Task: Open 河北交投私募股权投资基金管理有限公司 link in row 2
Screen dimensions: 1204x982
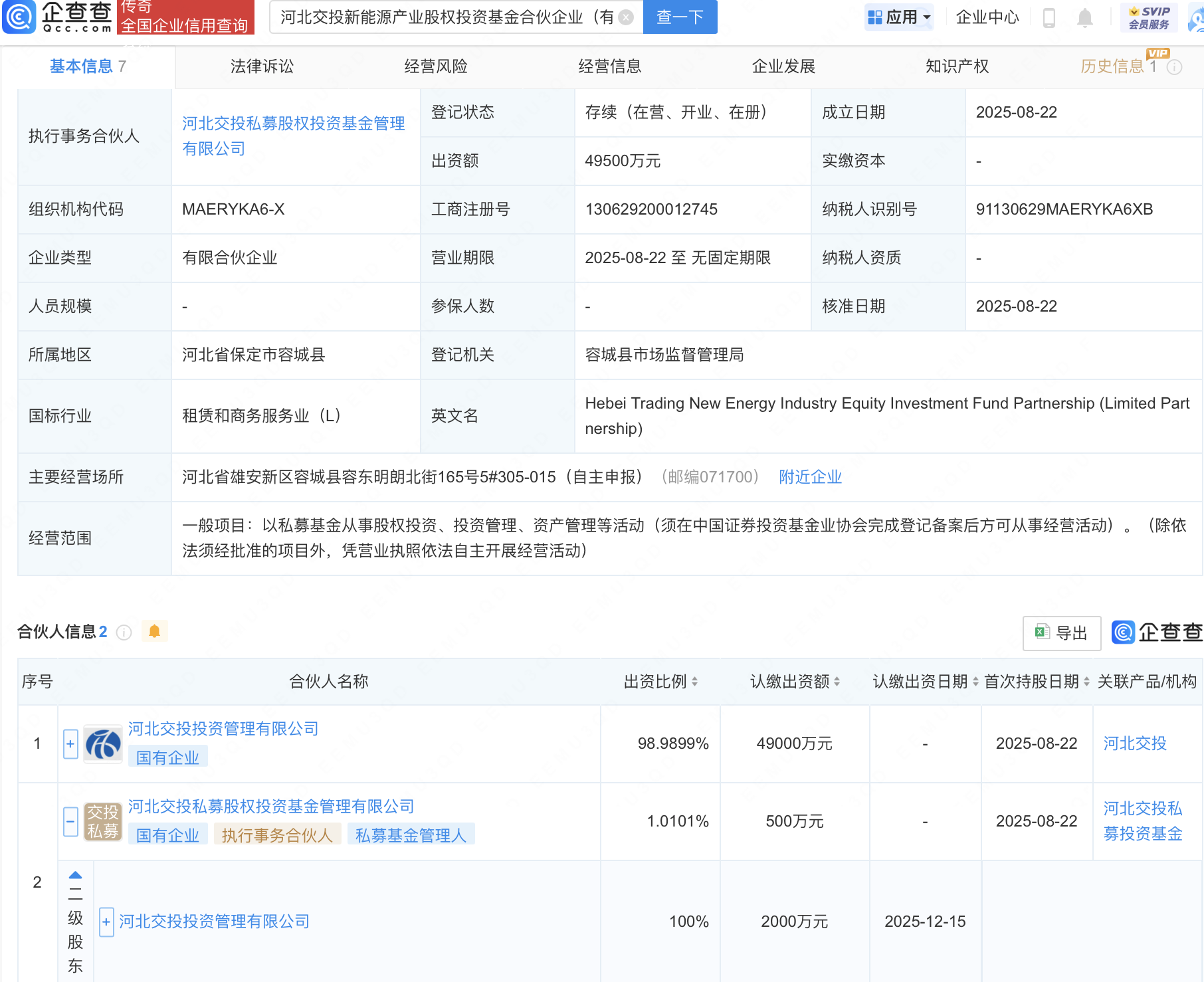Action: 271,807
